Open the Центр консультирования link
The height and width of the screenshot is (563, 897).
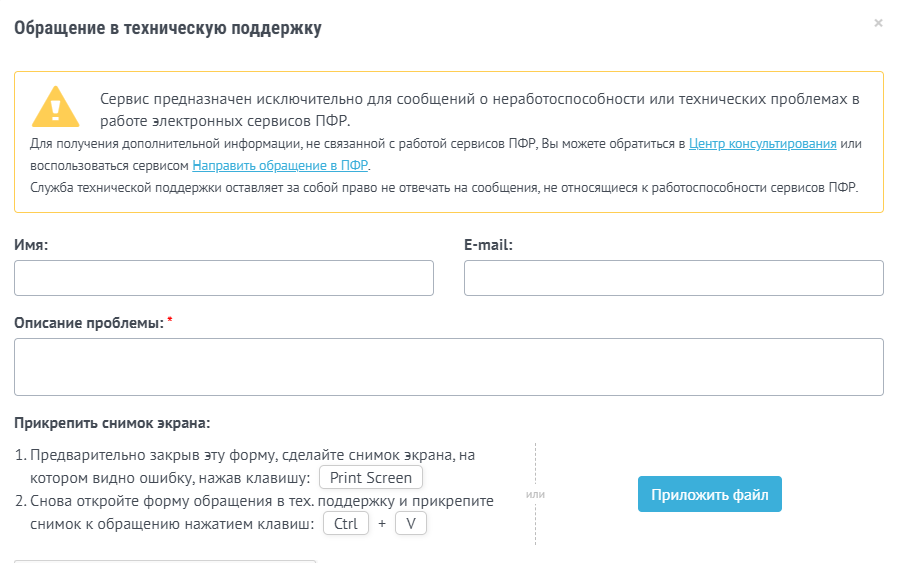763,144
